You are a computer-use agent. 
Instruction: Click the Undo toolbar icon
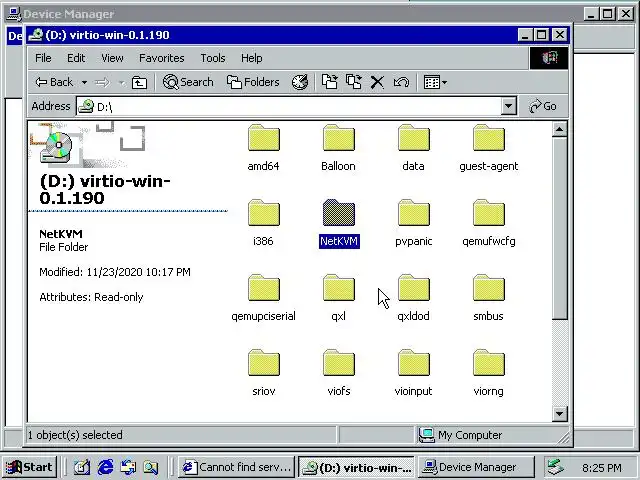click(401, 82)
